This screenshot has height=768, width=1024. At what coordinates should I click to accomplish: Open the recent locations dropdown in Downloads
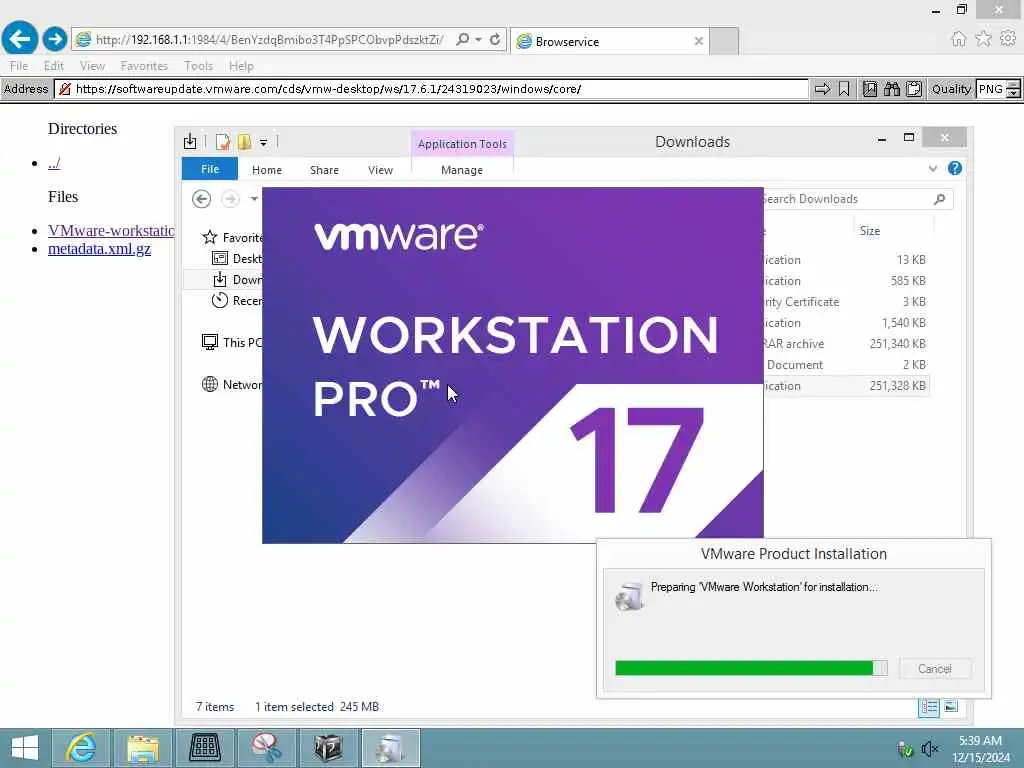click(254, 199)
